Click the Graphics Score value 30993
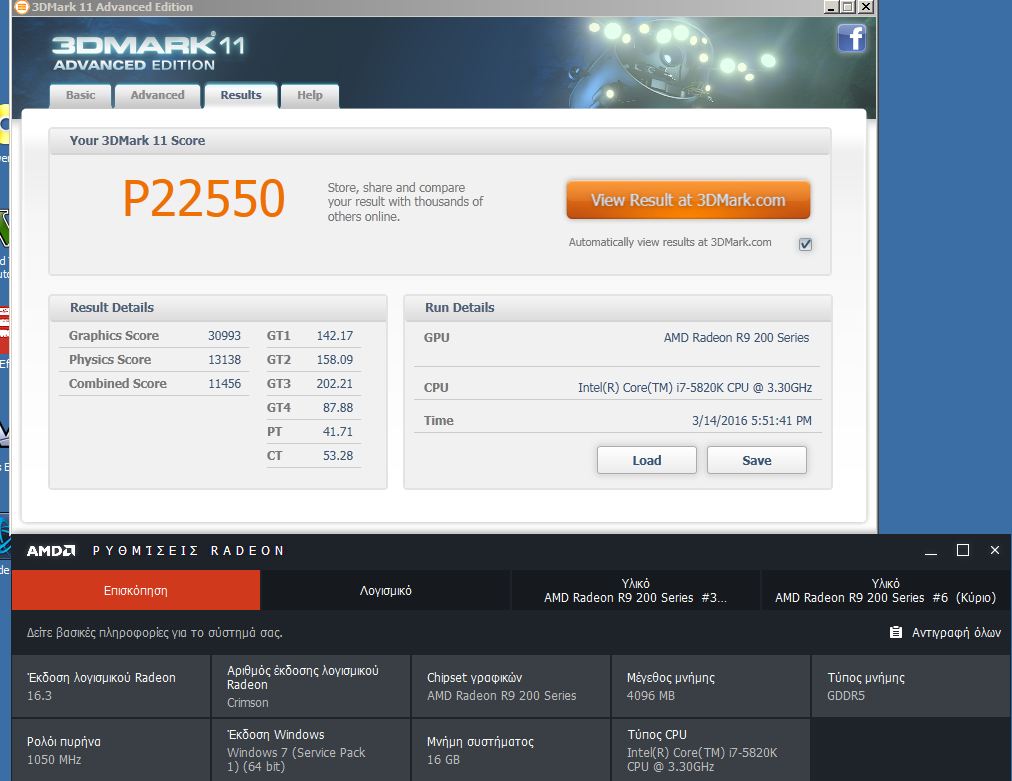The height and width of the screenshot is (781, 1012). (224, 336)
